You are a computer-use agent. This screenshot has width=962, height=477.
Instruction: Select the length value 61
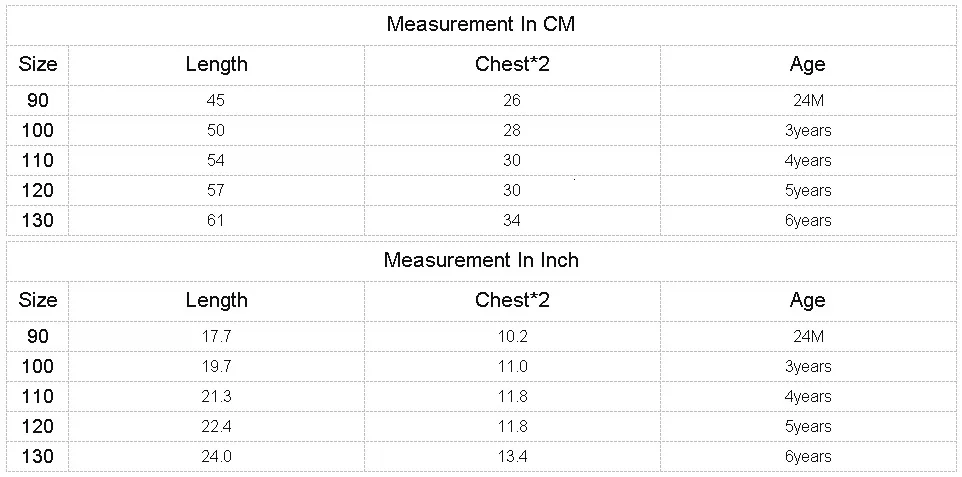tap(216, 220)
